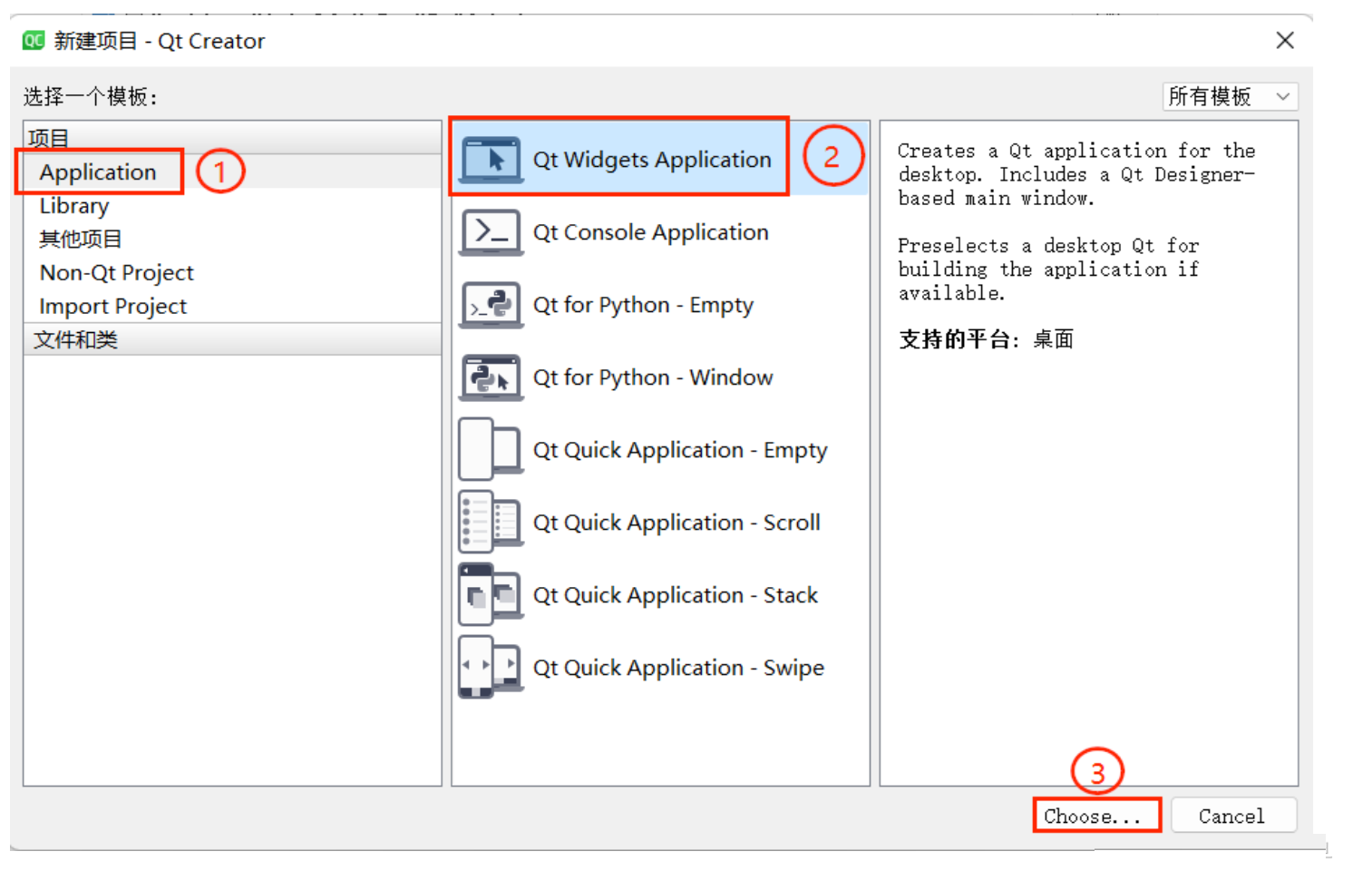Close the 新建项目 dialog window
1372x871 pixels.
tap(1285, 40)
